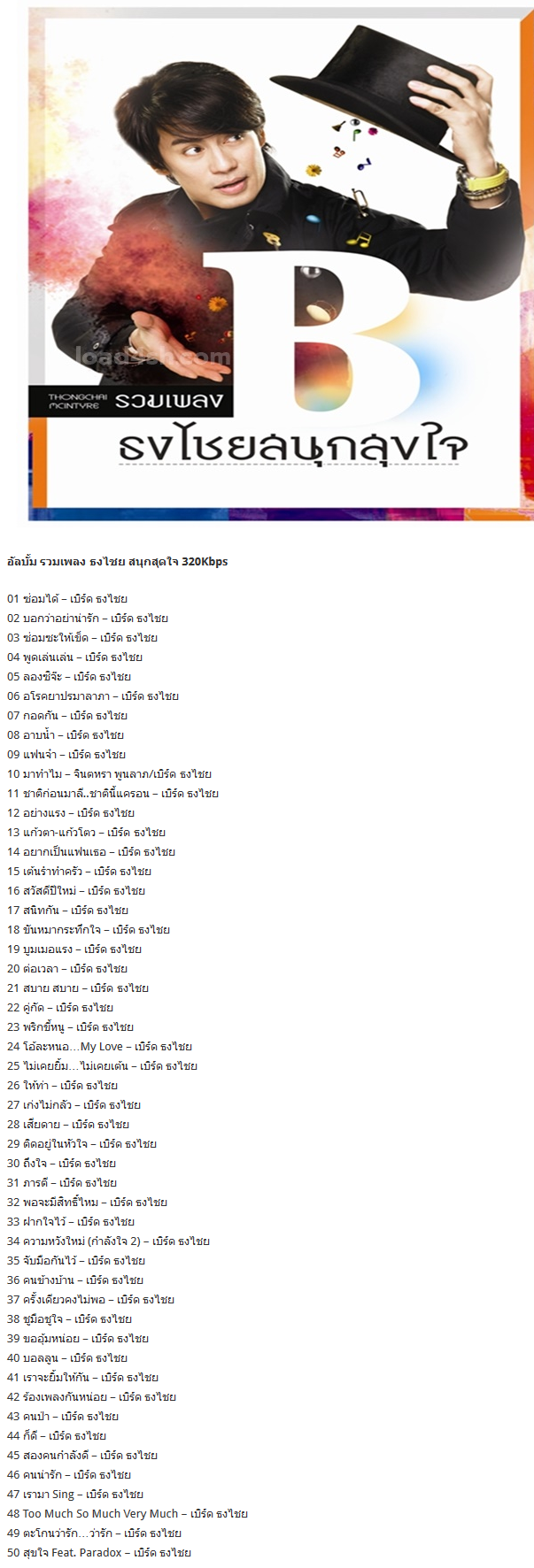Screen dimensions: 534x1568
Task: Click Too Much So Much Very Much track
Action: 128,1514
